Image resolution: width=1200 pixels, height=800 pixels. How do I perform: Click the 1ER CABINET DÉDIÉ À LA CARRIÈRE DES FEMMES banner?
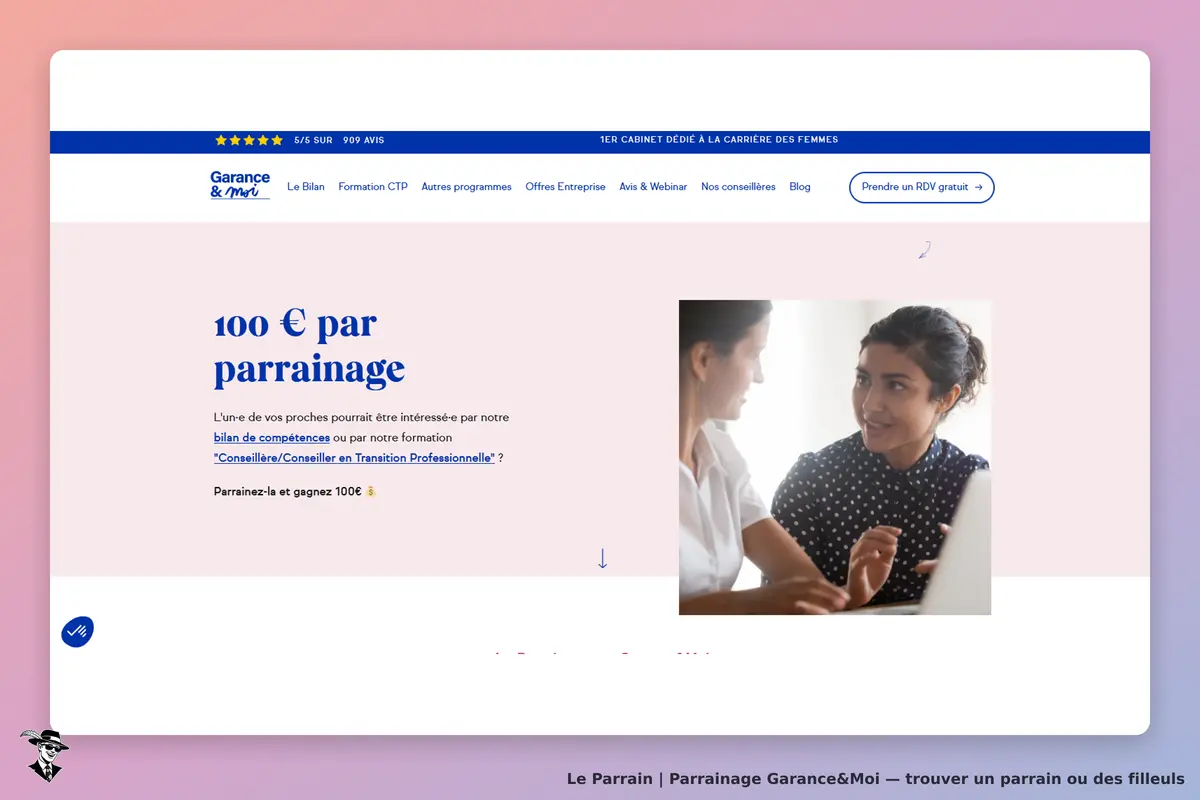point(719,140)
